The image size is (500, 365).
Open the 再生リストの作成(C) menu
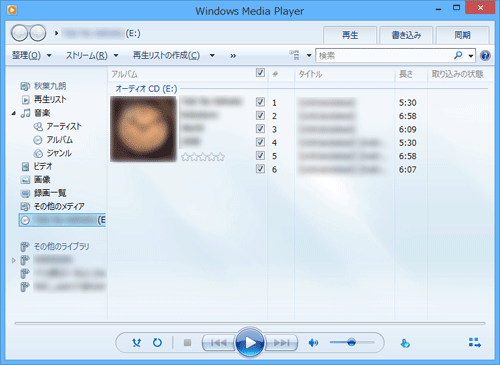coord(166,55)
